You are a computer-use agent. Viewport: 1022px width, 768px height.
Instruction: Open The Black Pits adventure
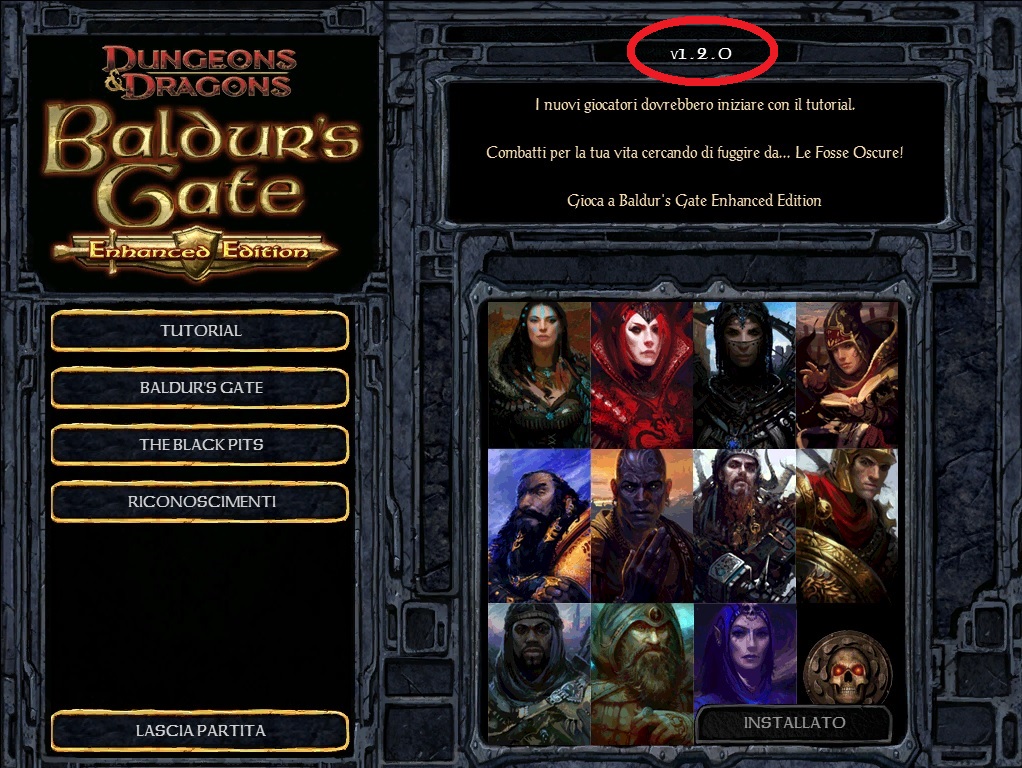click(200, 445)
